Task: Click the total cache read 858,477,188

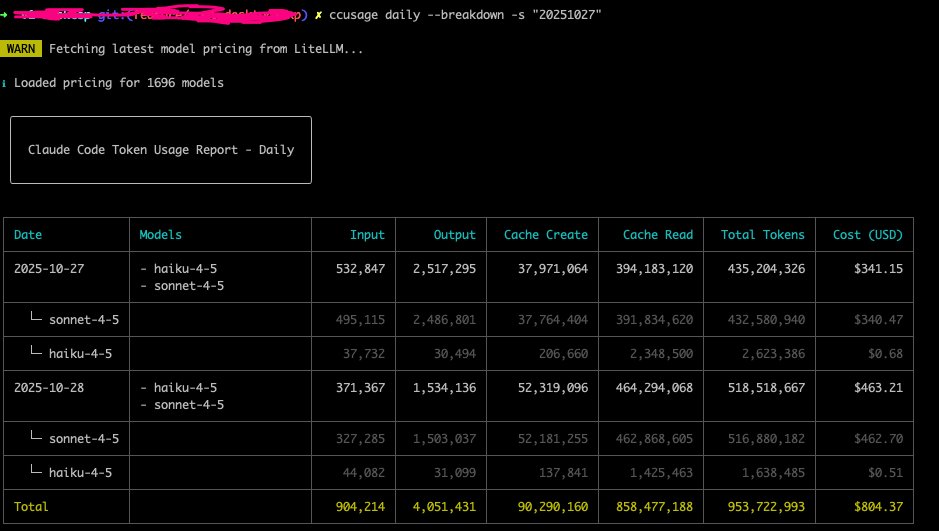Action: coord(655,506)
